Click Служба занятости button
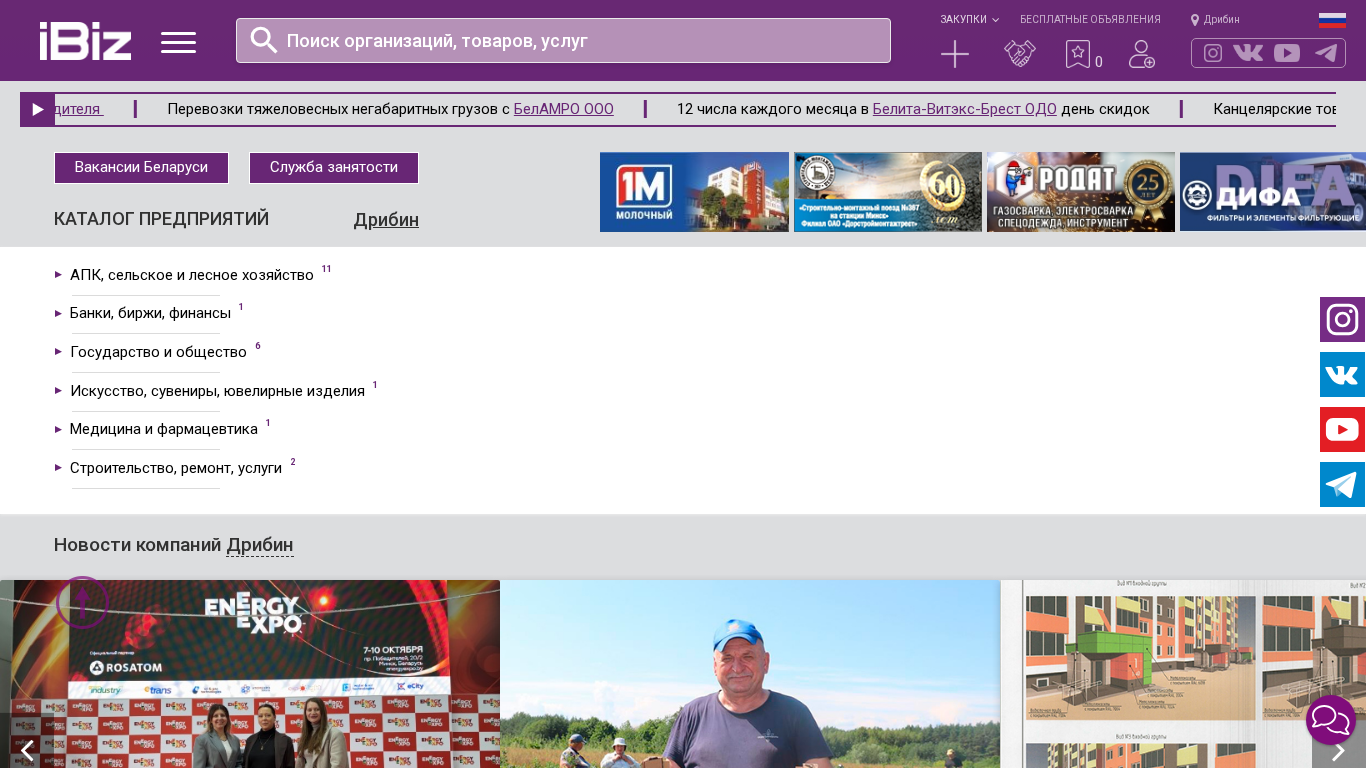This screenshot has height=768, width=1366. tap(334, 168)
